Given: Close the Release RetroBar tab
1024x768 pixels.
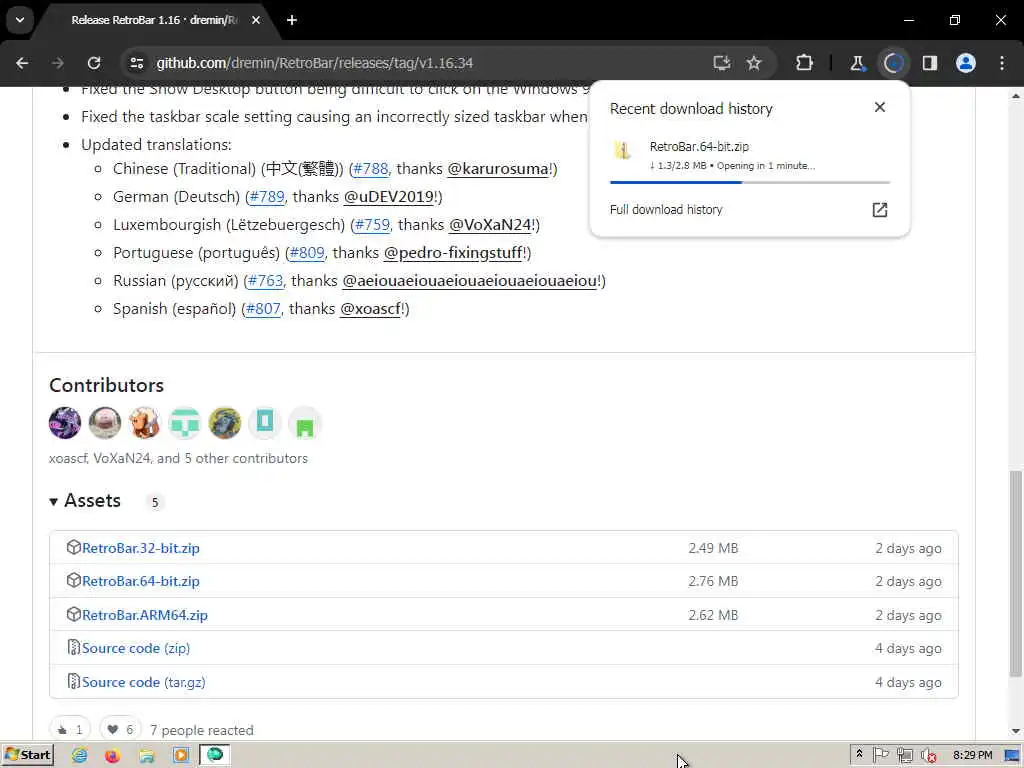Looking at the screenshot, I should coord(256,20).
